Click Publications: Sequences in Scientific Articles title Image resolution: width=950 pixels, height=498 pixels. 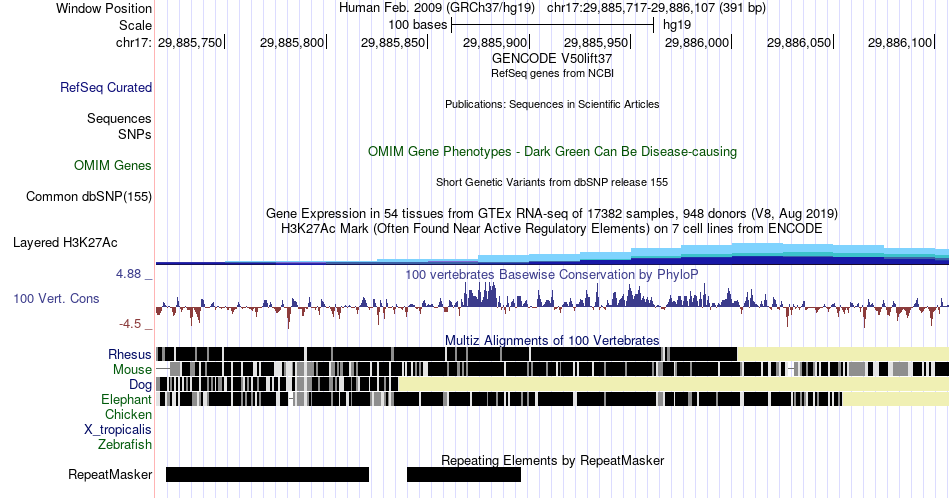tap(552, 104)
